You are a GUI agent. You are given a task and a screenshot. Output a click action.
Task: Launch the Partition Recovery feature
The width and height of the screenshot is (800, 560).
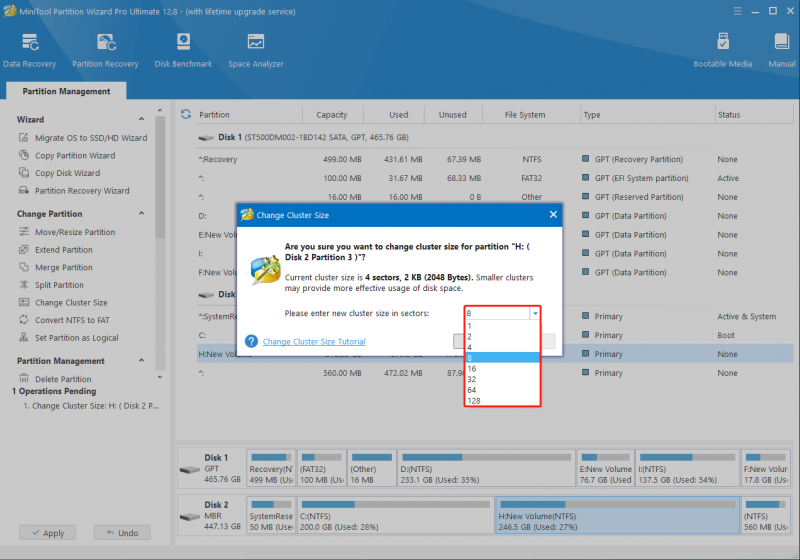105,50
